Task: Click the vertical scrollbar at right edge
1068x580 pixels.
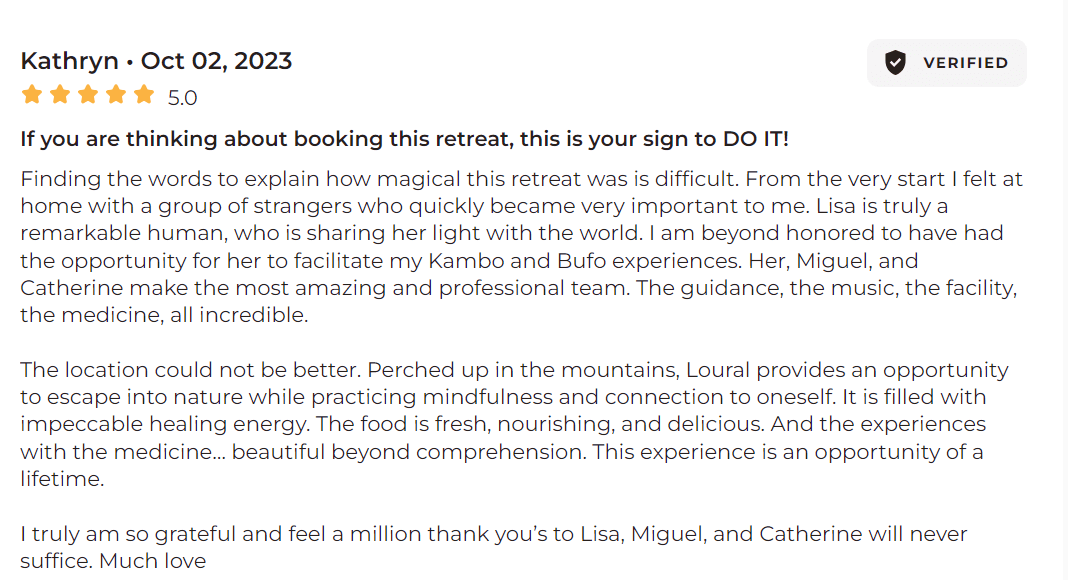Action: (x=1063, y=290)
